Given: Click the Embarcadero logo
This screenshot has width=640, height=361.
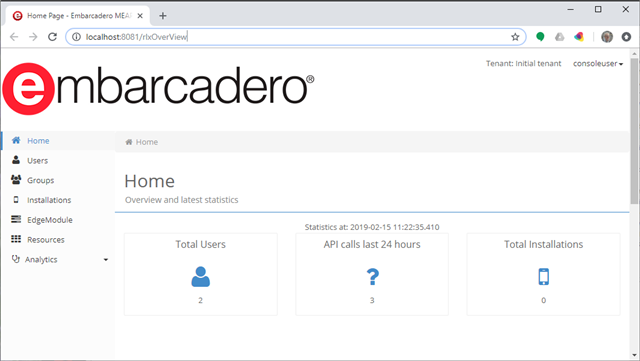Looking at the screenshot, I should pos(158,89).
